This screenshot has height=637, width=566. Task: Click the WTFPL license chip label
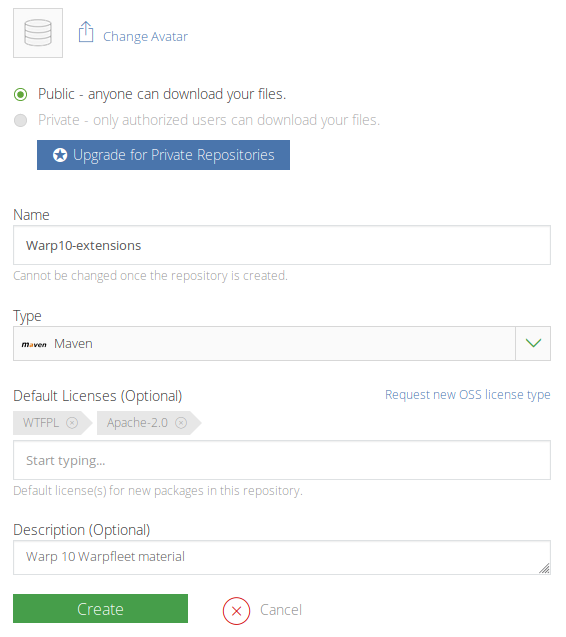[41, 423]
